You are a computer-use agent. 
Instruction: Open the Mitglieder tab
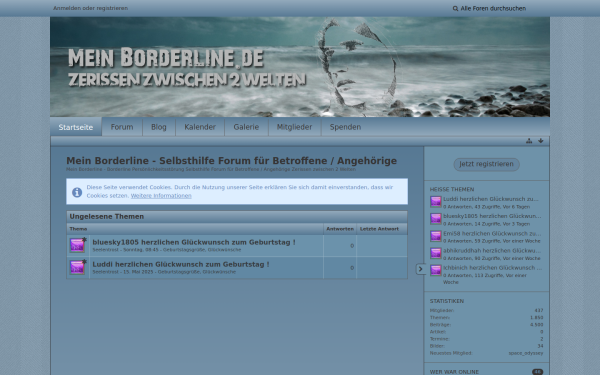(x=295, y=127)
